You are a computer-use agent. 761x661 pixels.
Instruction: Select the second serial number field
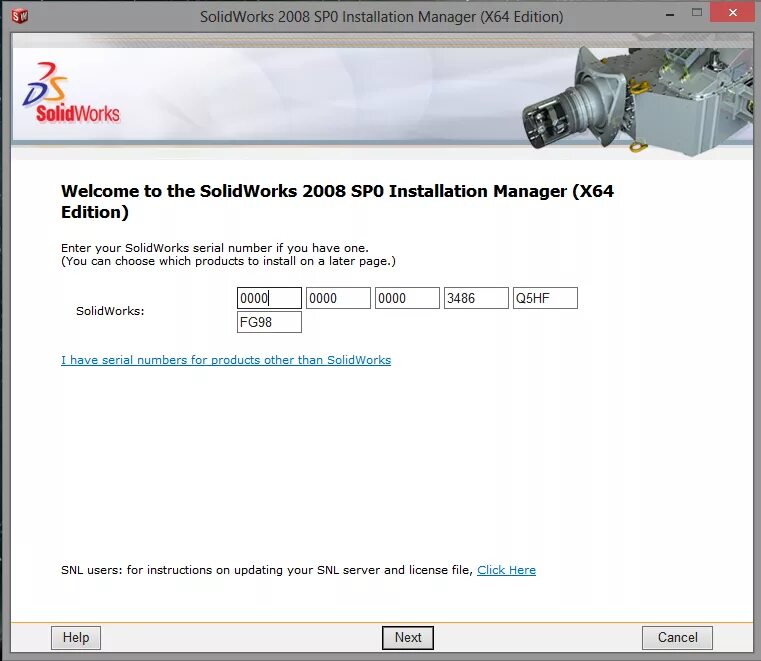[338, 298]
